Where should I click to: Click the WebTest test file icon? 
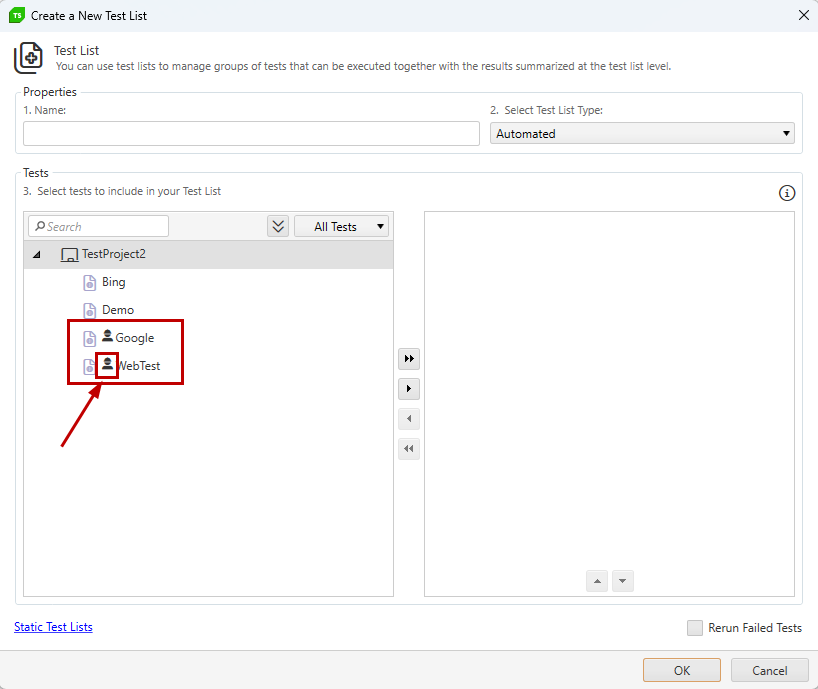point(89,366)
